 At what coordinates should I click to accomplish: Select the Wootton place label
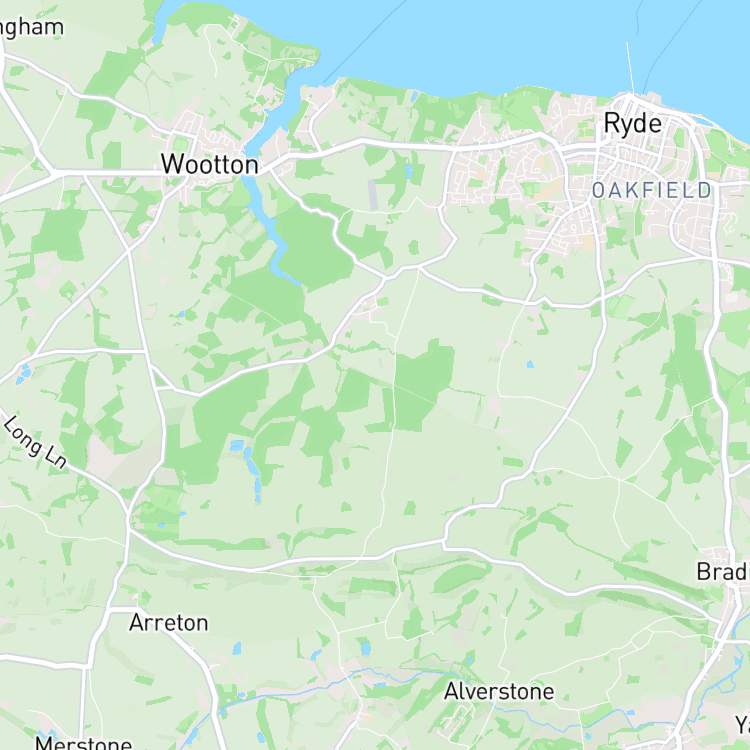tap(210, 165)
